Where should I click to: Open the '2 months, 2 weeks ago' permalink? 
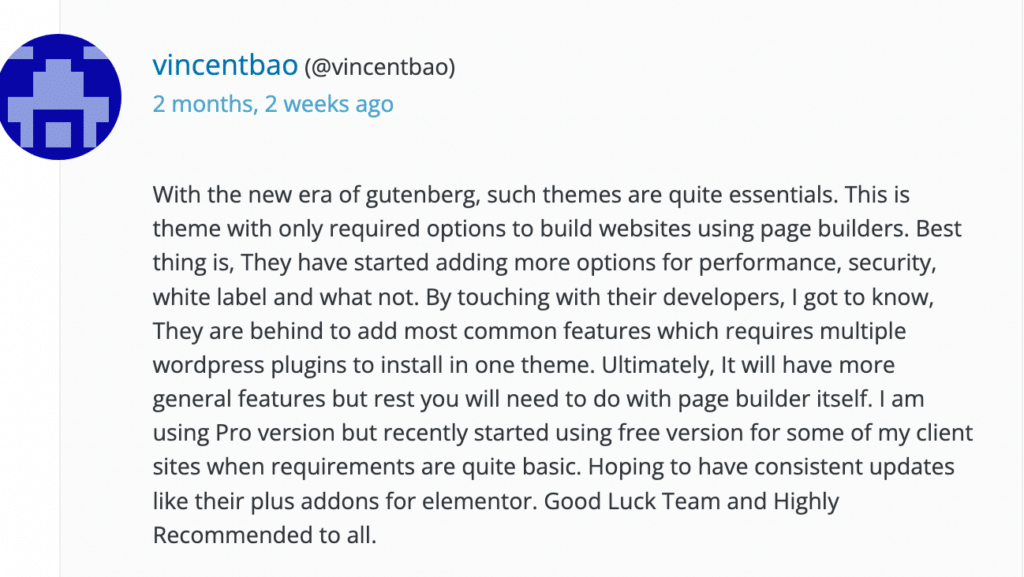pyautogui.click(x=273, y=104)
